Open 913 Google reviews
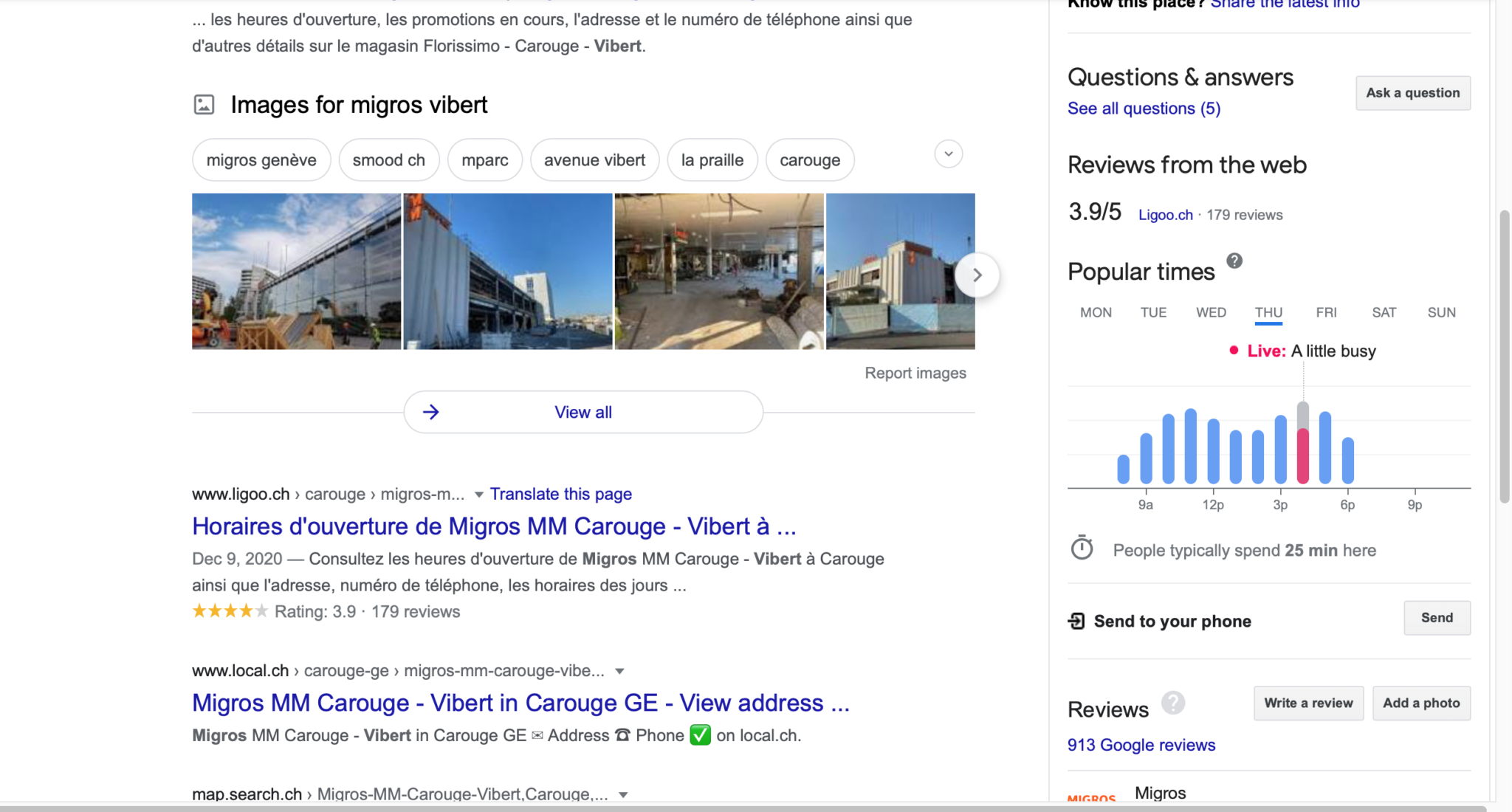1512x812 pixels. pos(1141,745)
